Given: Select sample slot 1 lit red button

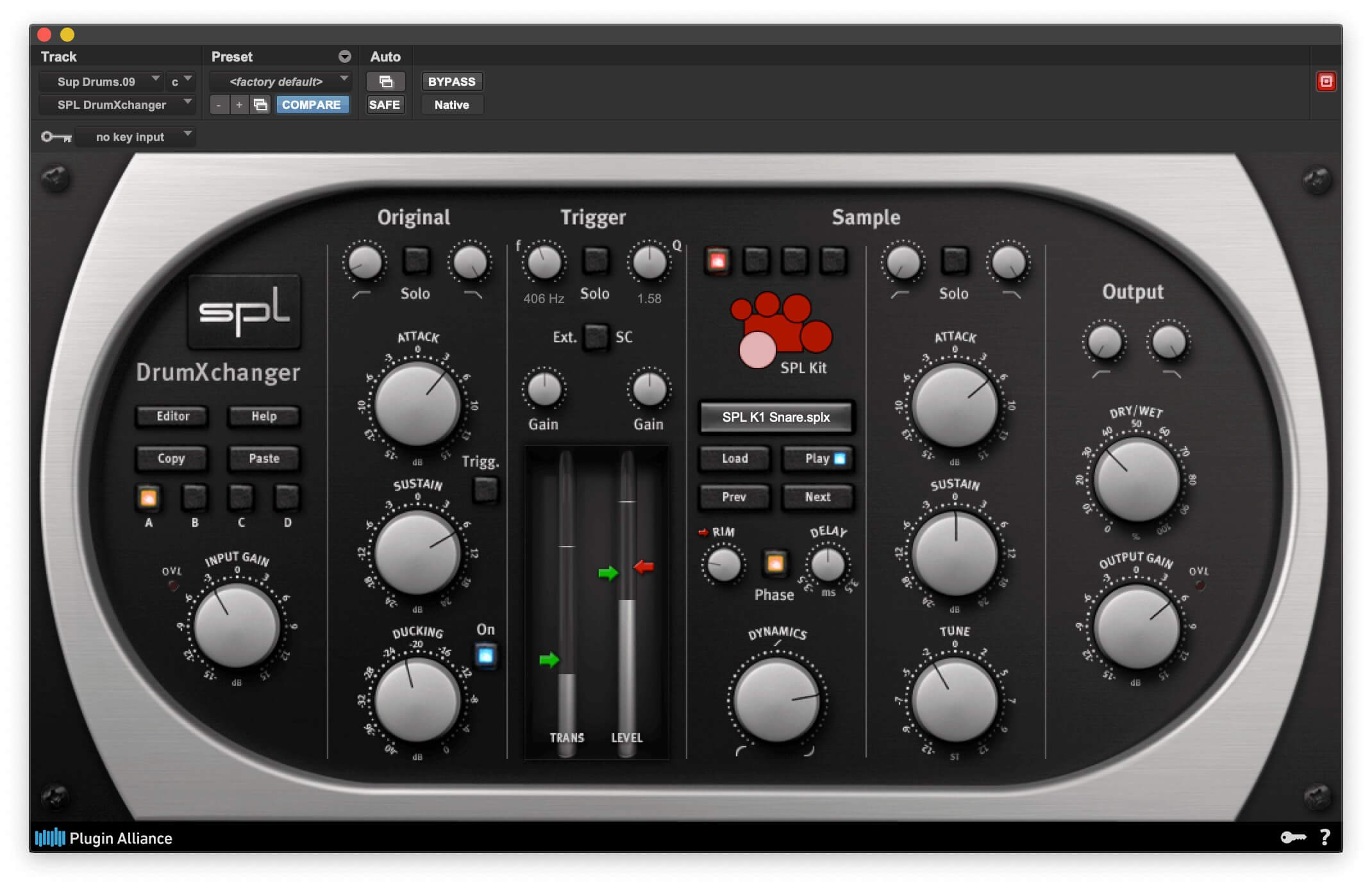Looking at the screenshot, I should click(x=717, y=261).
